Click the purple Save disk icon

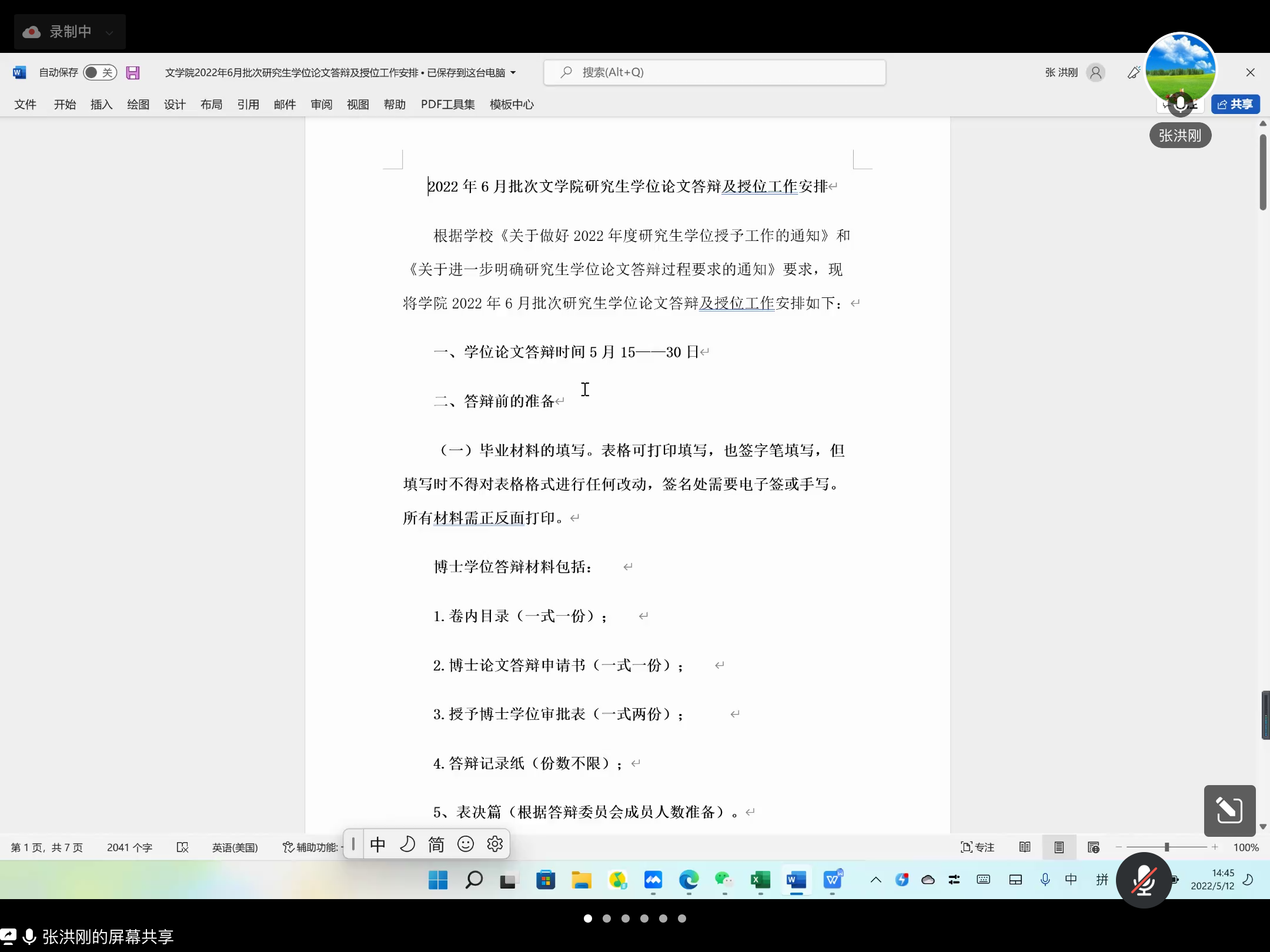tap(133, 72)
